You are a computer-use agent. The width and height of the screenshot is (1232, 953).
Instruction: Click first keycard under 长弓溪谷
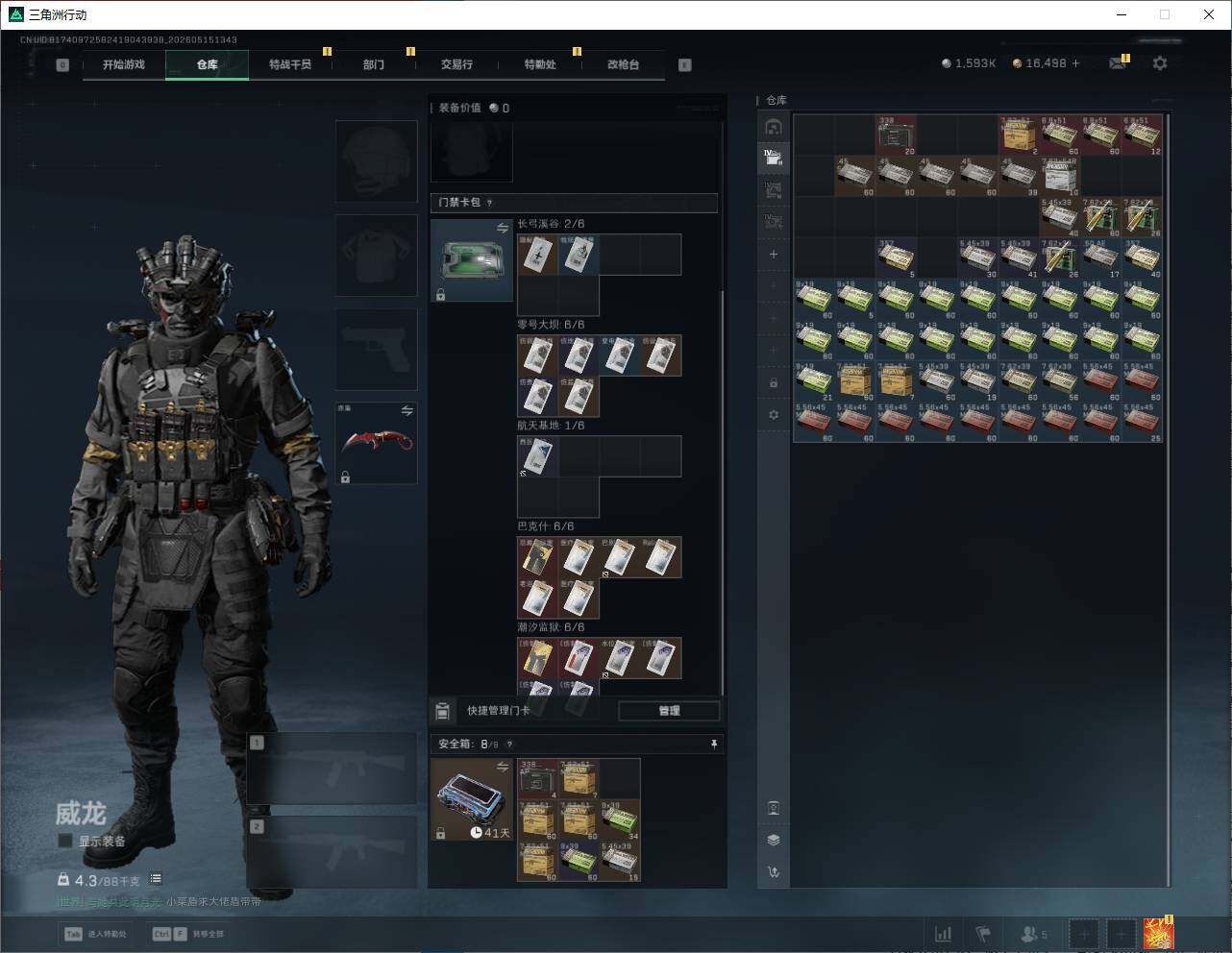pos(538,255)
